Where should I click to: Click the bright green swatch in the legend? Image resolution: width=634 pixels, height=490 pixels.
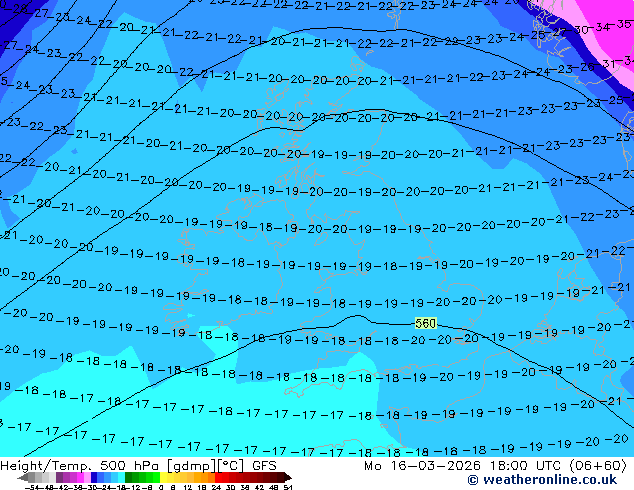(156, 477)
